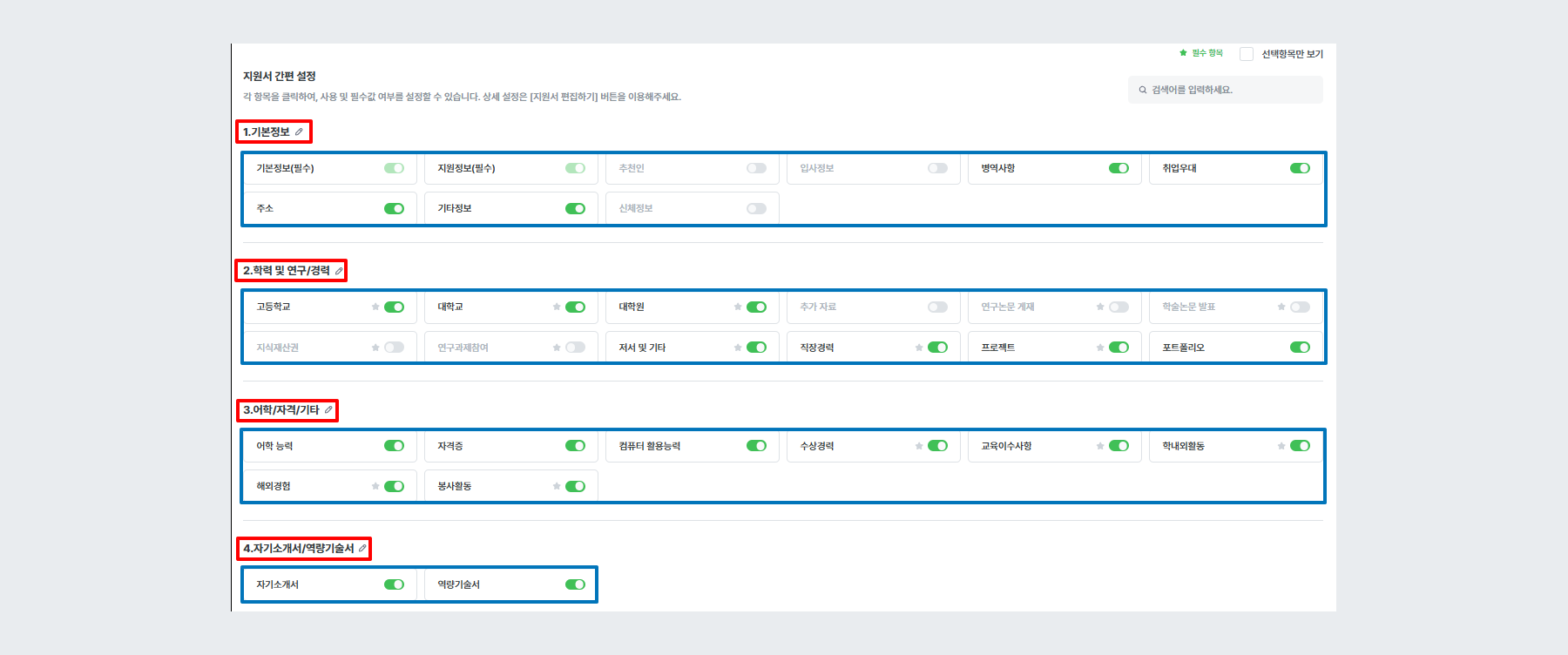Screen dimensions: 1568x655
Task: Click the star icon on 연구논문 게재
Action: [1100, 307]
